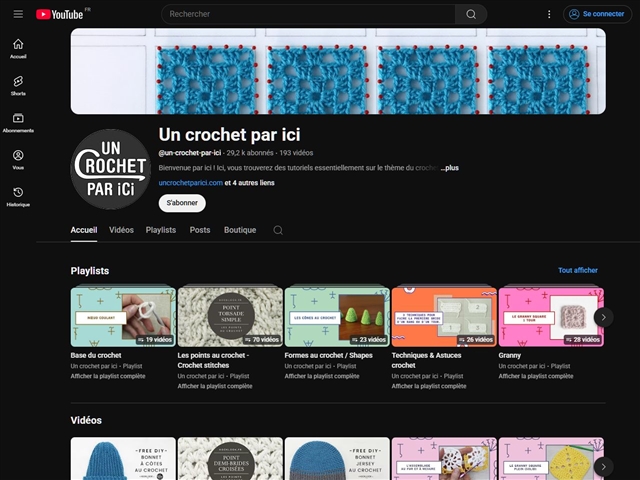Viewport: 640px width, 480px height.
Task: Open the Base du crochet playlist thumbnail
Action: (x=123, y=317)
